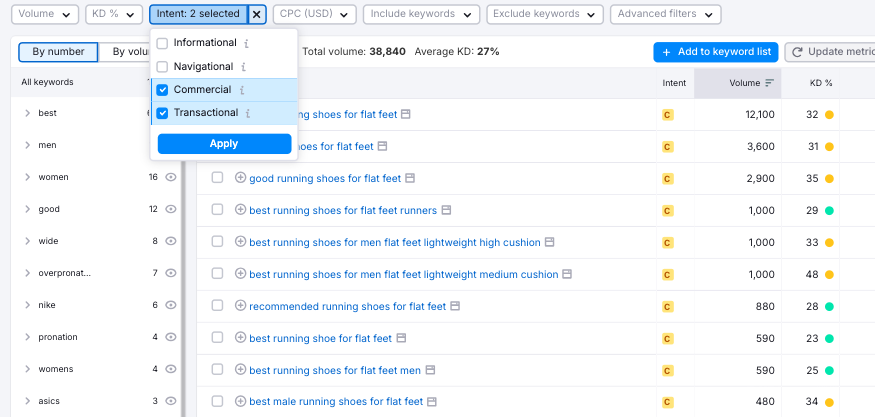Open the Advanced filters dropdown
This screenshot has width=875, height=417.
click(x=666, y=15)
